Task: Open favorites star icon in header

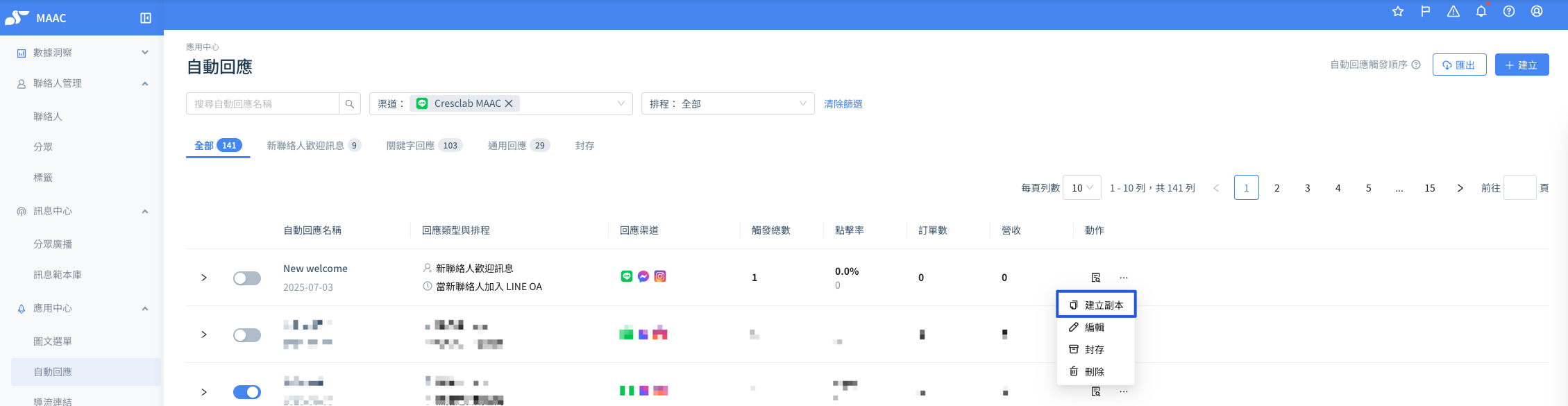Action: coord(1398,11)
